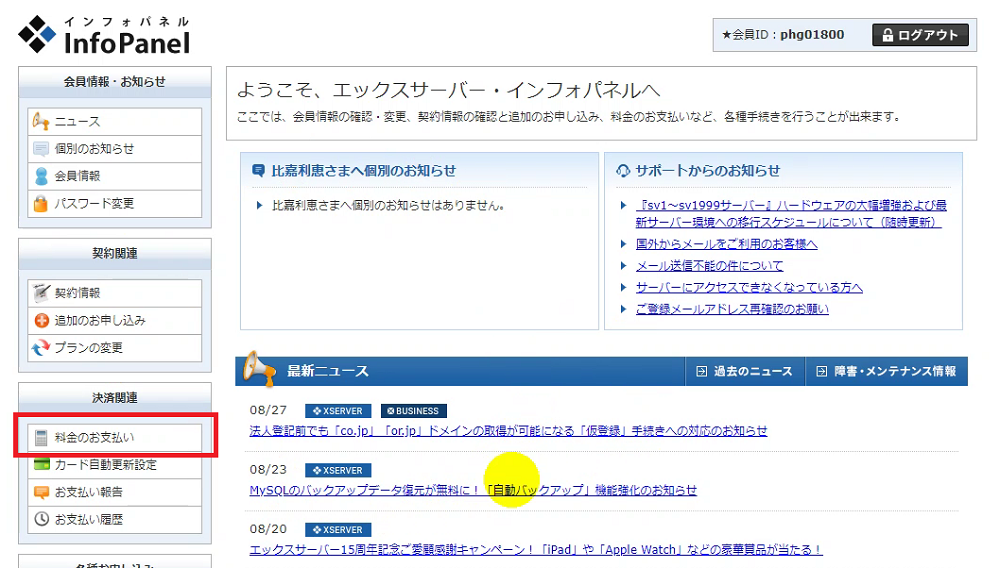This screenshot has height=568, width=1000.
Task: Click the megaphone icon beside 最新ニュース
Action: click(x=260, y=368)
